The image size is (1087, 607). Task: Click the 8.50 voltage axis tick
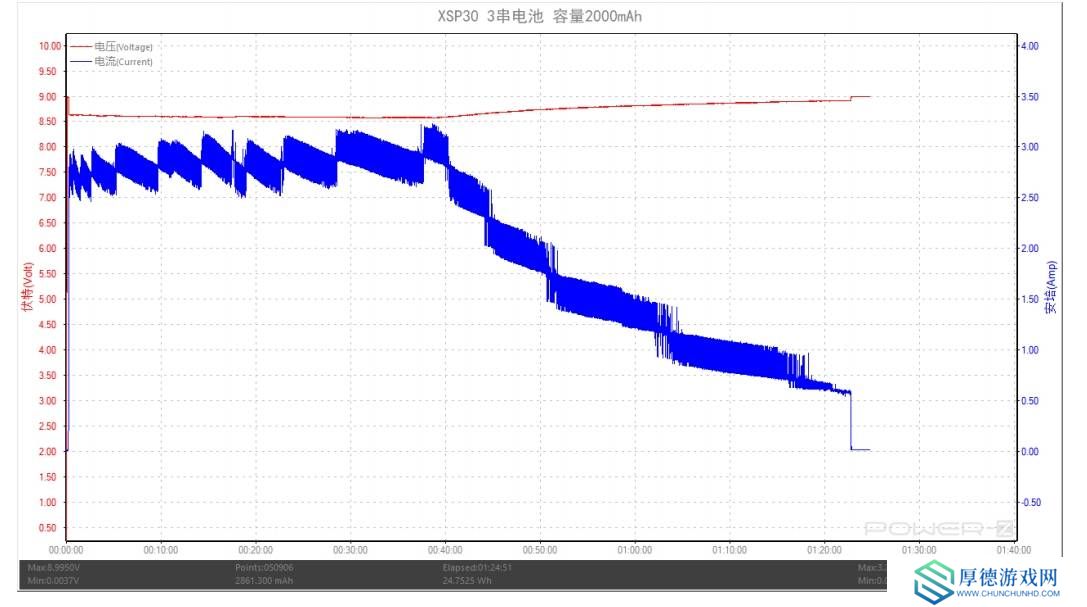(x=48, y=121)
